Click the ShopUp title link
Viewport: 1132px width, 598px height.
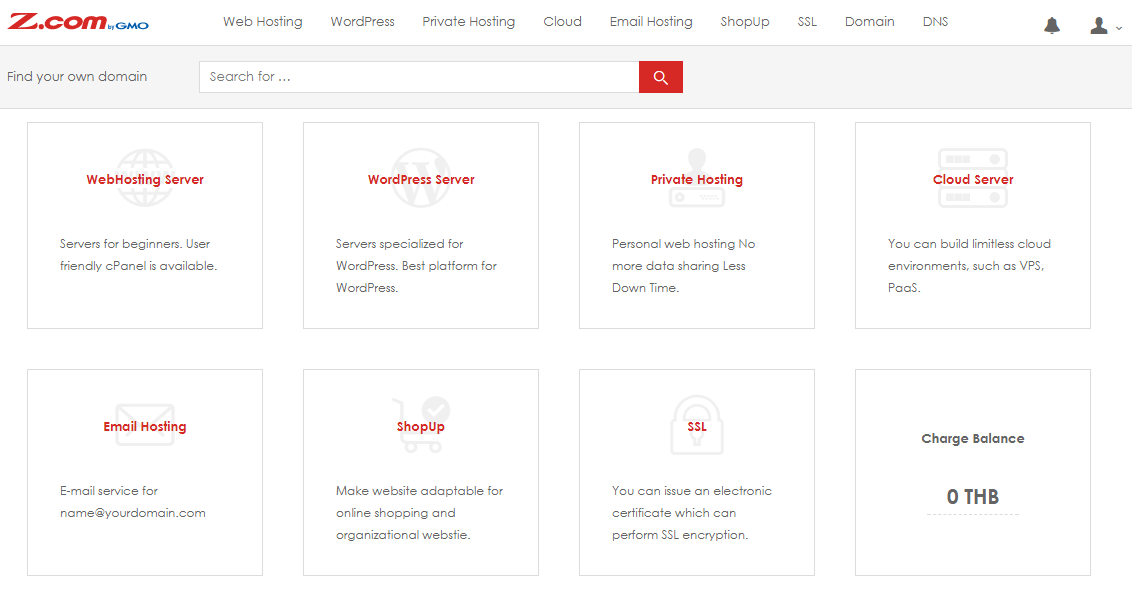coord(421,427)
